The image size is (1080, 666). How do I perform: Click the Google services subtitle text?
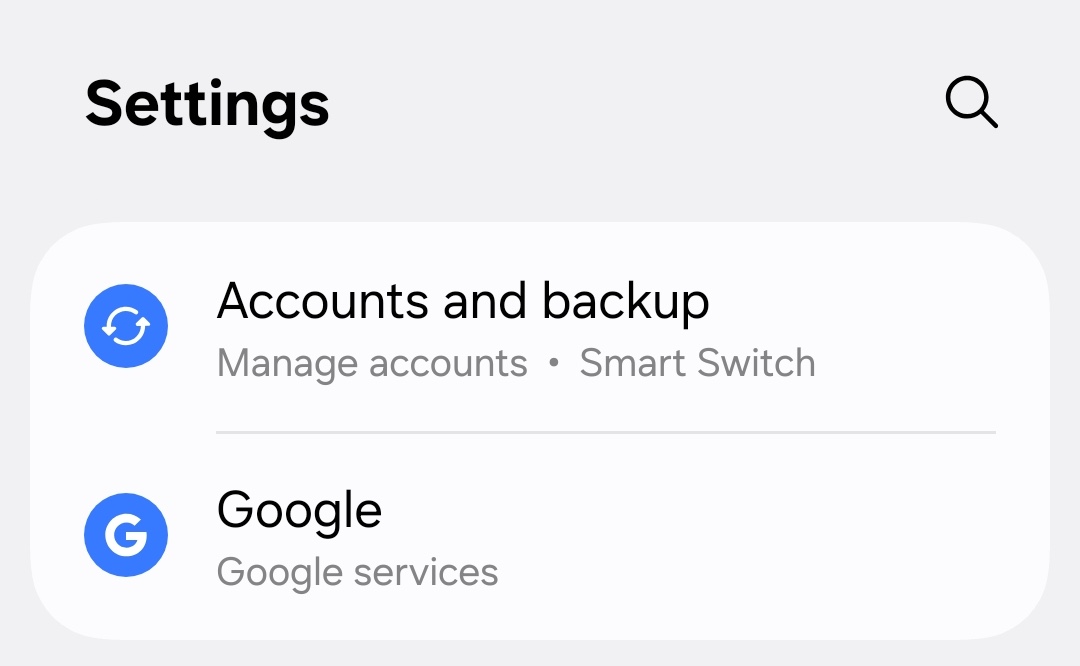pyautogui.click(x=357, y=573)
